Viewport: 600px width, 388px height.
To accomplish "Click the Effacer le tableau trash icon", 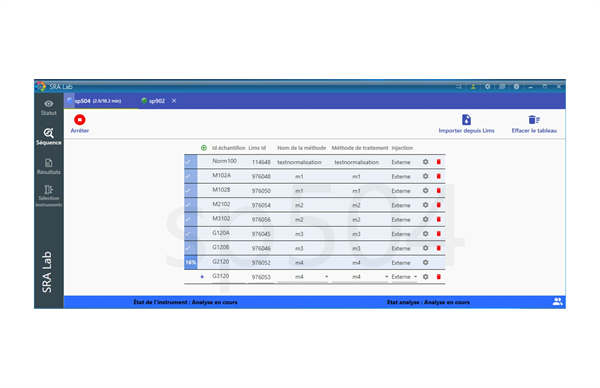I will [x=534, y=120].
